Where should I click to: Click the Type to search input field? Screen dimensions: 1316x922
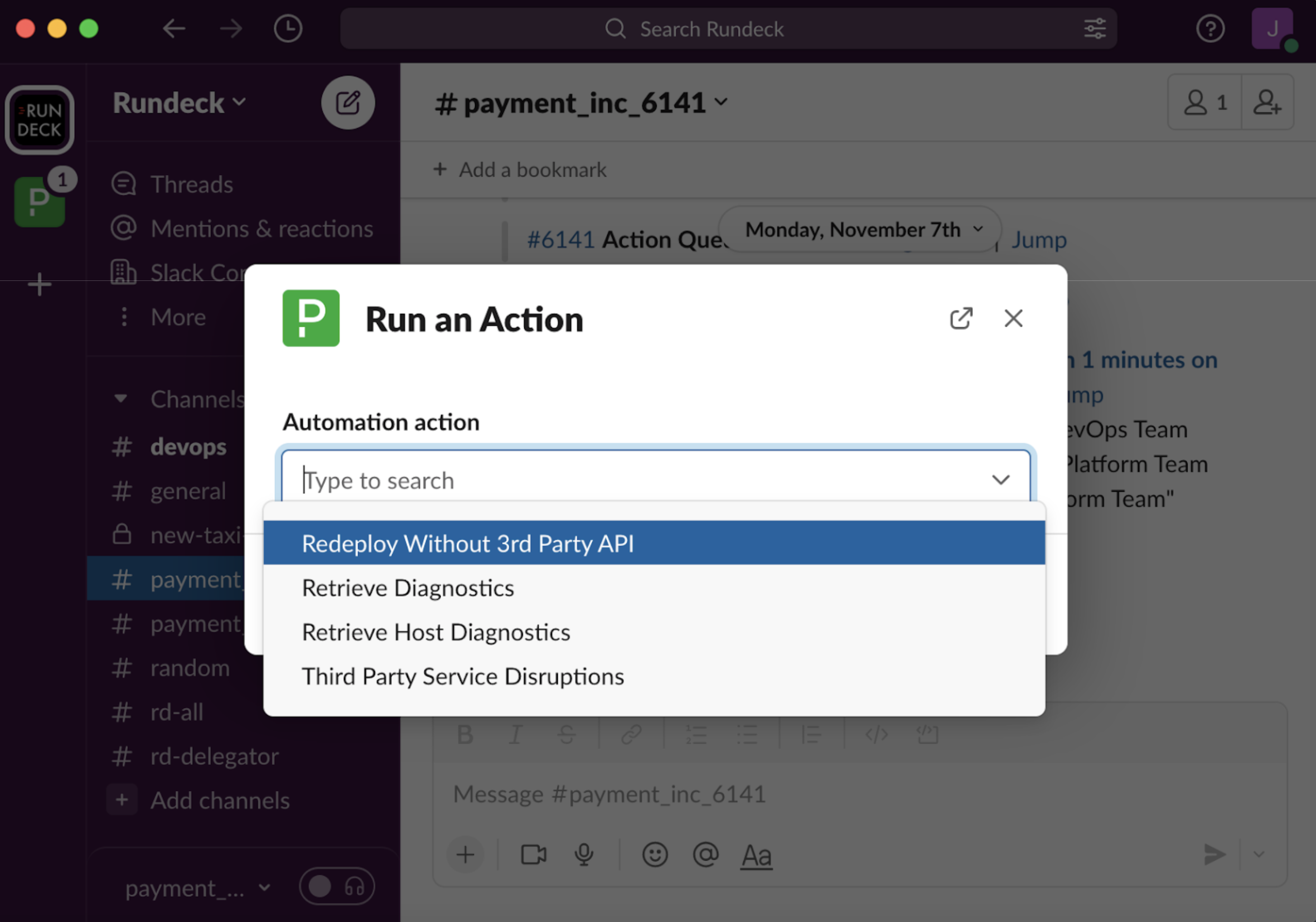654,480
